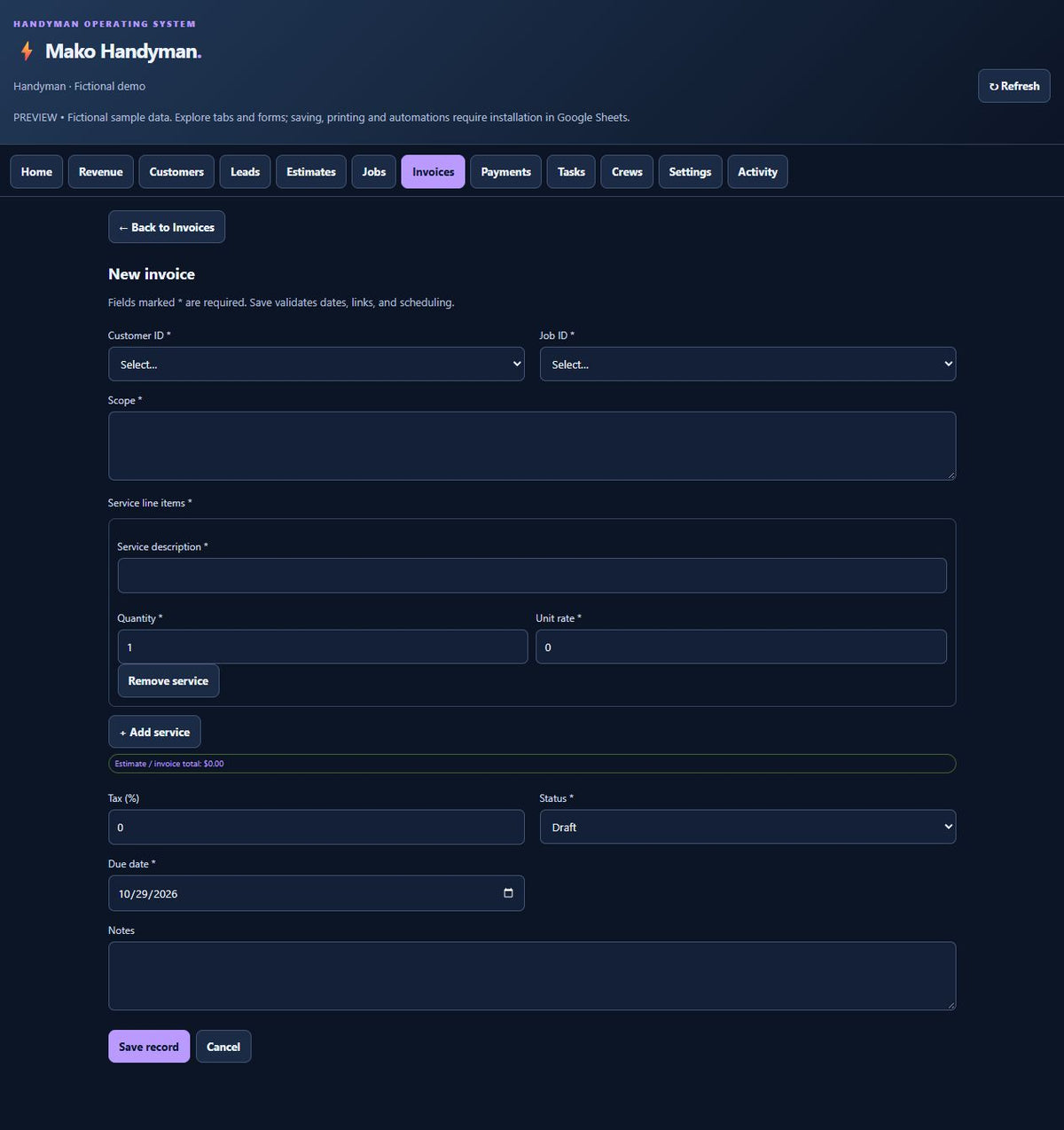This screenshot has width=1064, height=1130.
Task: Click the Scope textarea resize handle
Action: [951, 475]
